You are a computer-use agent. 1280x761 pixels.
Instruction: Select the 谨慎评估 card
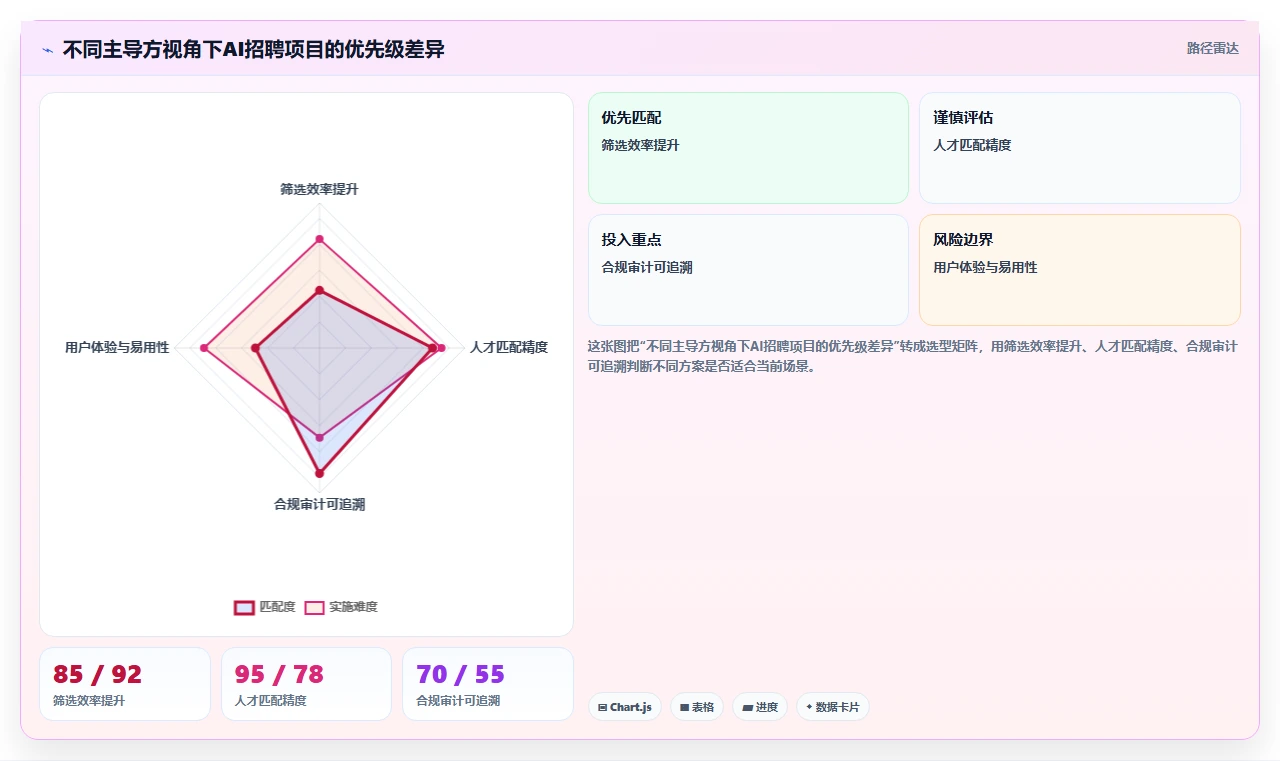1080,148
